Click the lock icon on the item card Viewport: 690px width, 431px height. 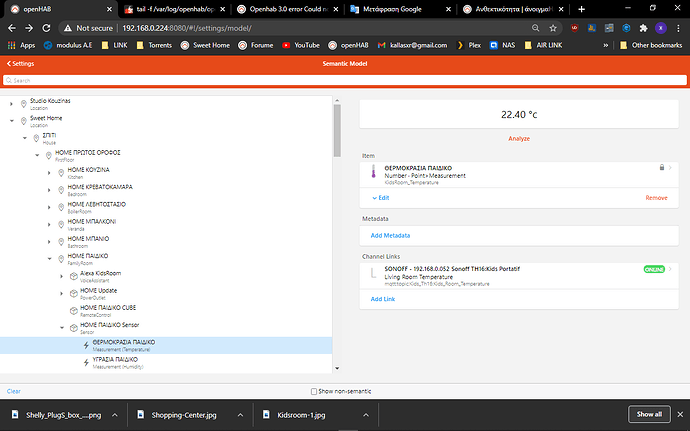pyautogui.click(x=661, y=167)
